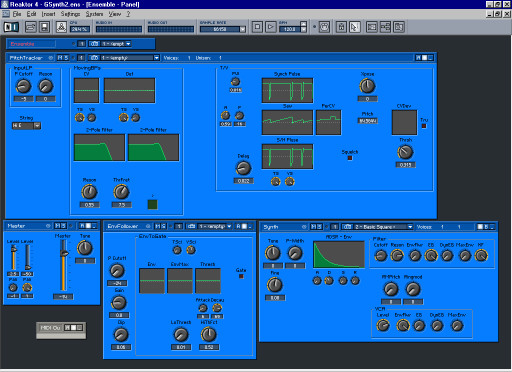Click the play triangle button in toolbar
The width and height of the screenshot is (512, 372).
[x=271, y=27]
